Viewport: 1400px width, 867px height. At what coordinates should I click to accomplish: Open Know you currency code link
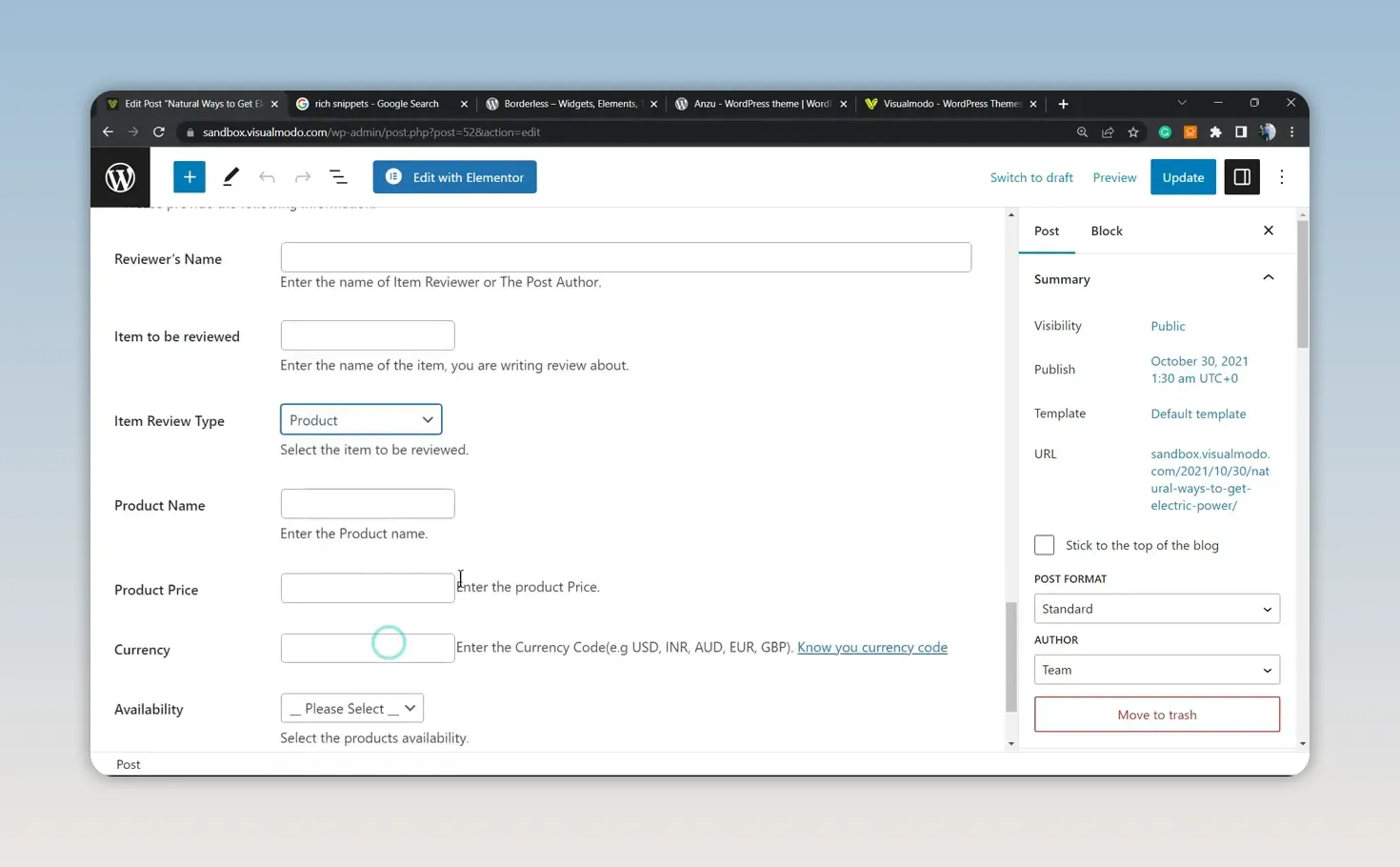[x=872, y=647]
